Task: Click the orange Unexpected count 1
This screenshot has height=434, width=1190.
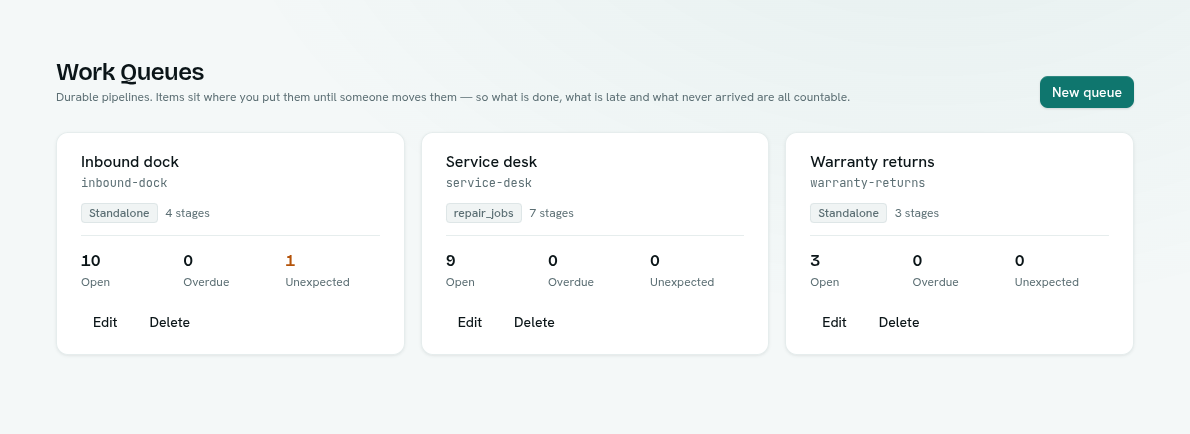Action: point(290,261)
